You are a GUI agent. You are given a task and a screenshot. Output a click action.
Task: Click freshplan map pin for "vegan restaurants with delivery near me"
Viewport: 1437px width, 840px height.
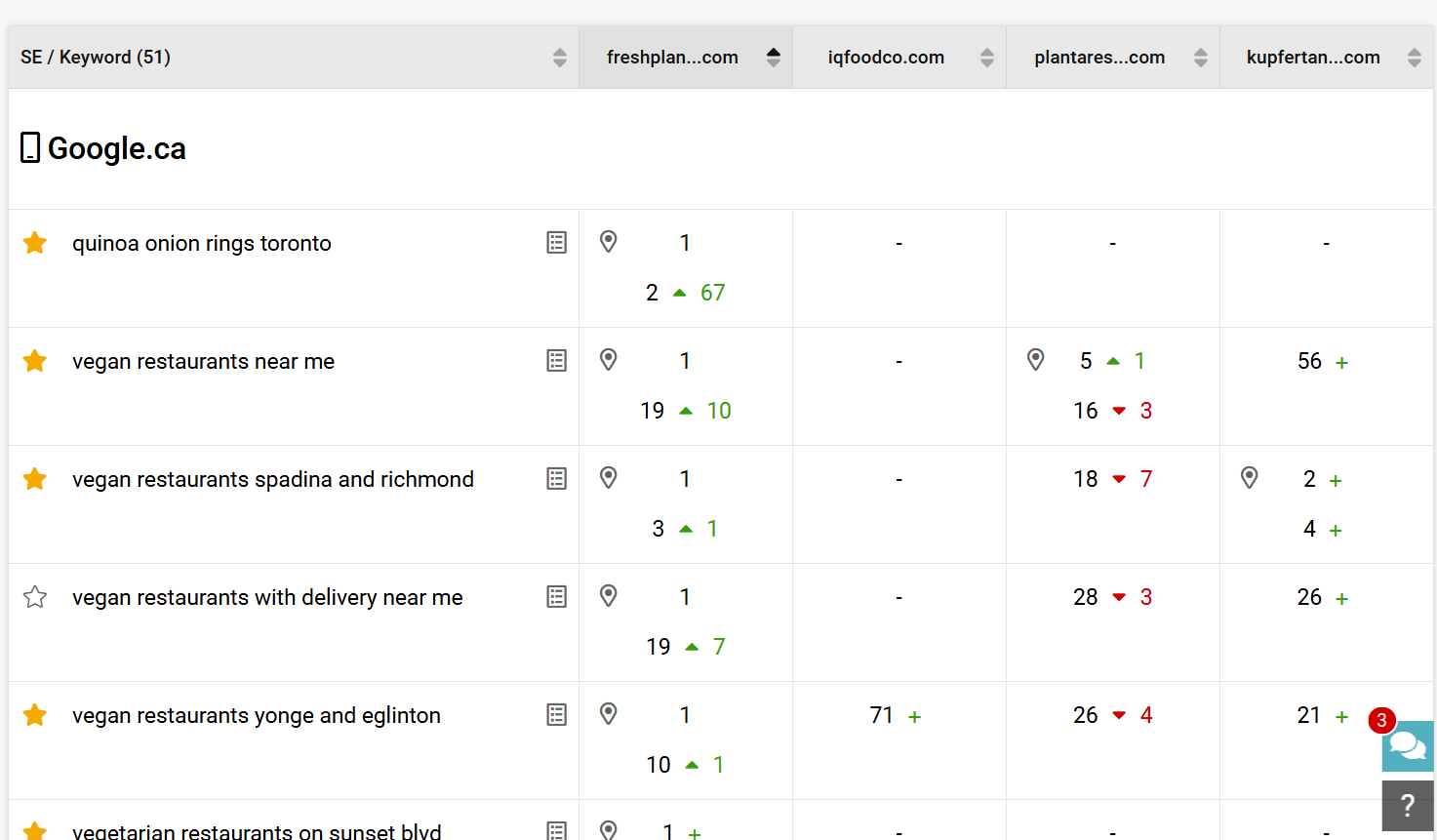608,596
